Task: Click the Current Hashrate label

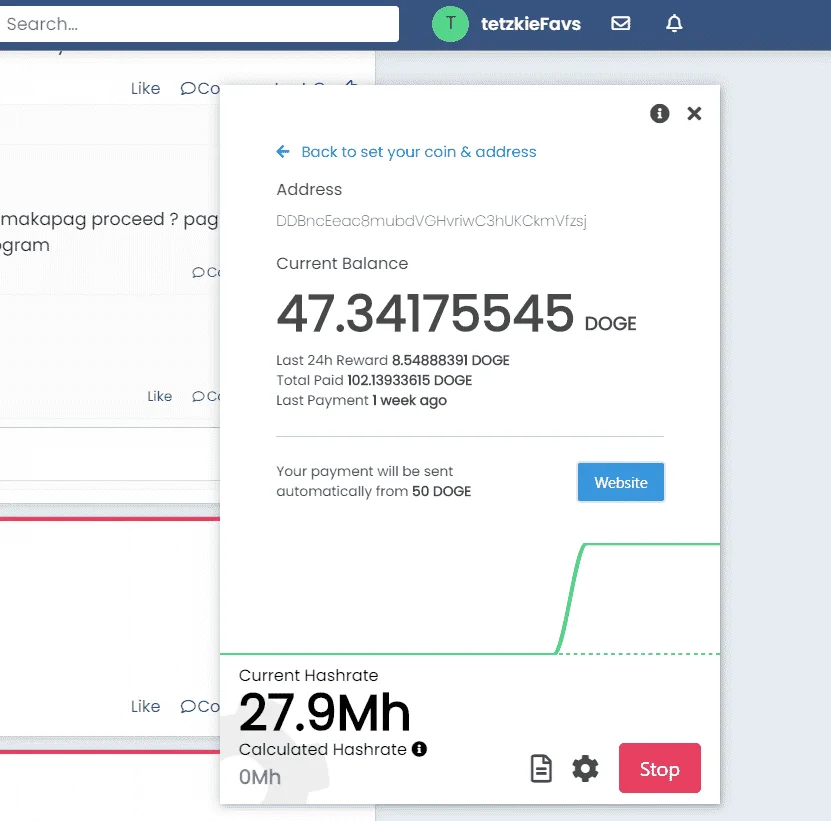Action: coord(308,675)
